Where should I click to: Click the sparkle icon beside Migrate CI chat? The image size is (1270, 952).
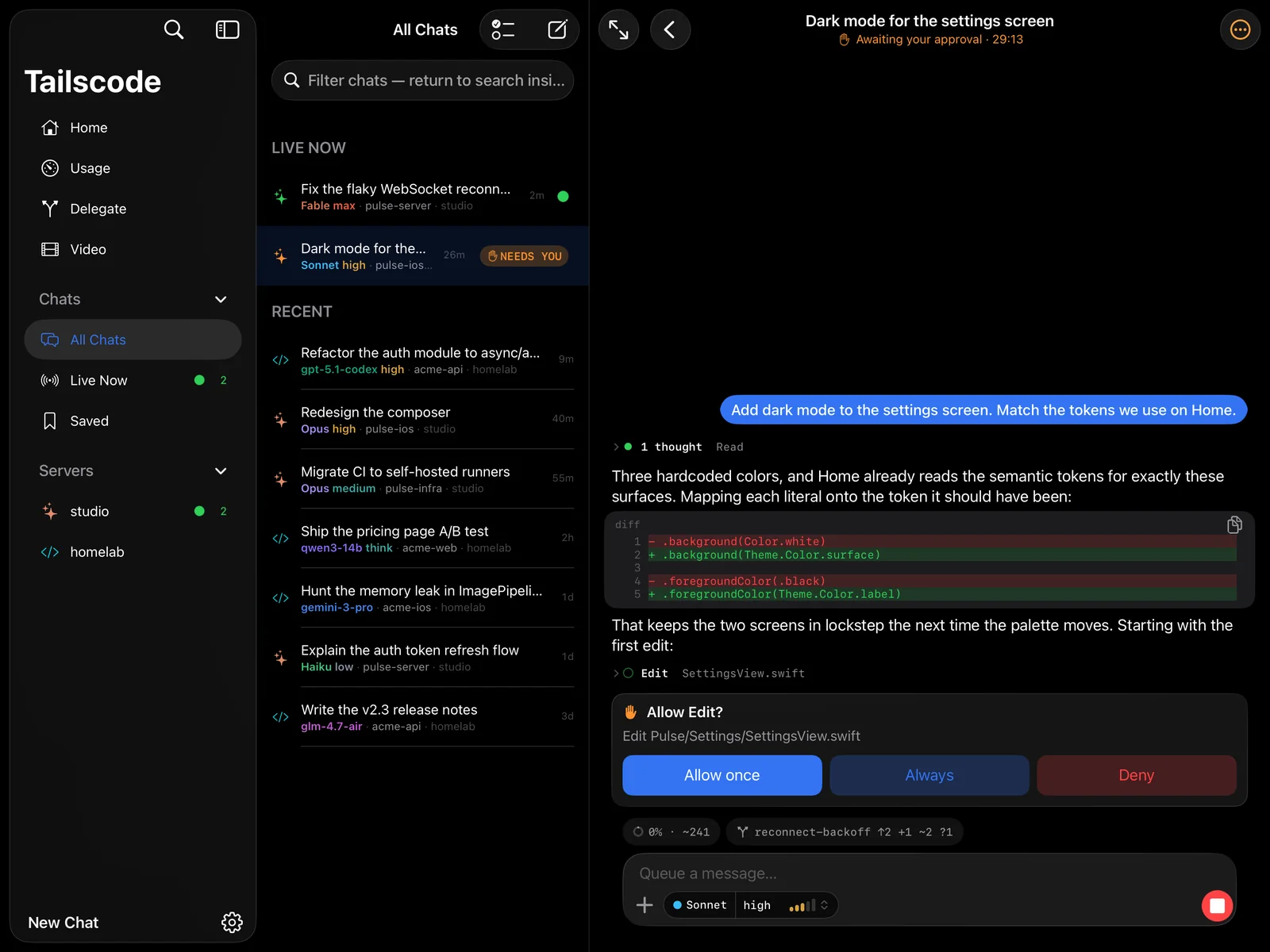280,479
